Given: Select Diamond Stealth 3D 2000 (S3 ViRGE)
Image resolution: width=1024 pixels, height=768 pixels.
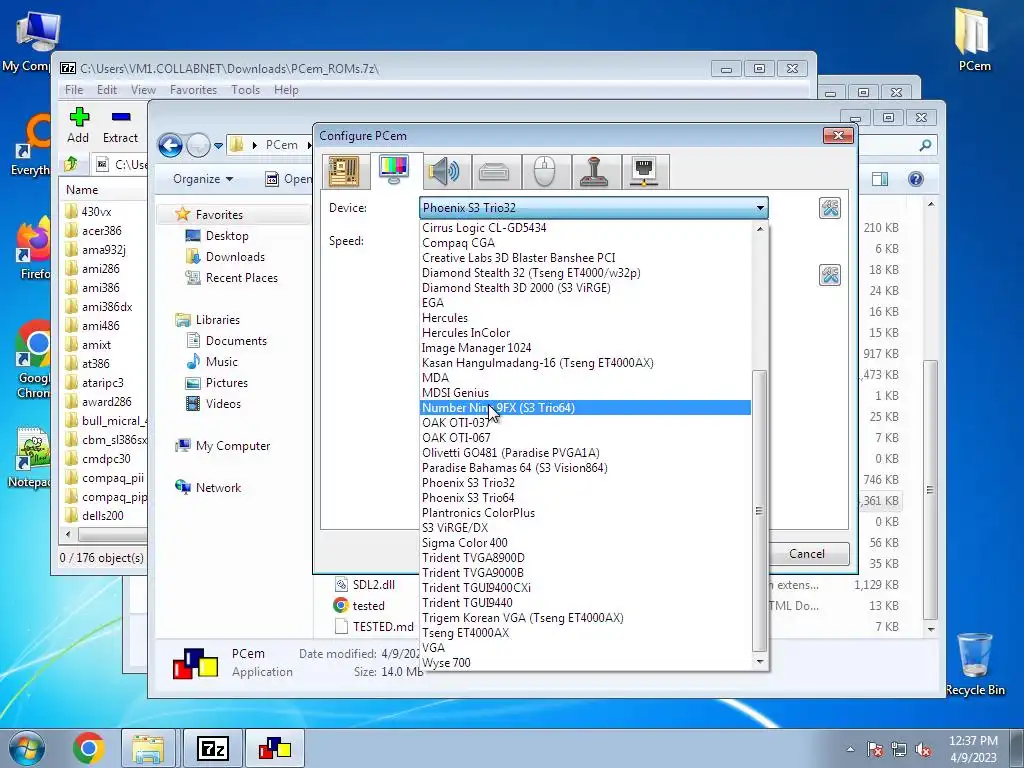Looking at the screenshot, I should tap(586, 288).
